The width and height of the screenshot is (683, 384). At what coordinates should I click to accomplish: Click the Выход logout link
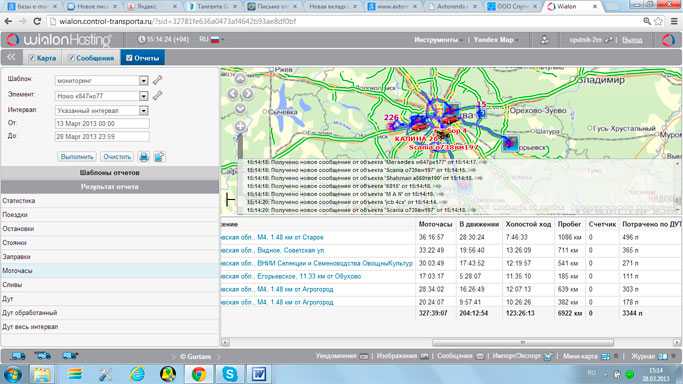pos(632,40)
